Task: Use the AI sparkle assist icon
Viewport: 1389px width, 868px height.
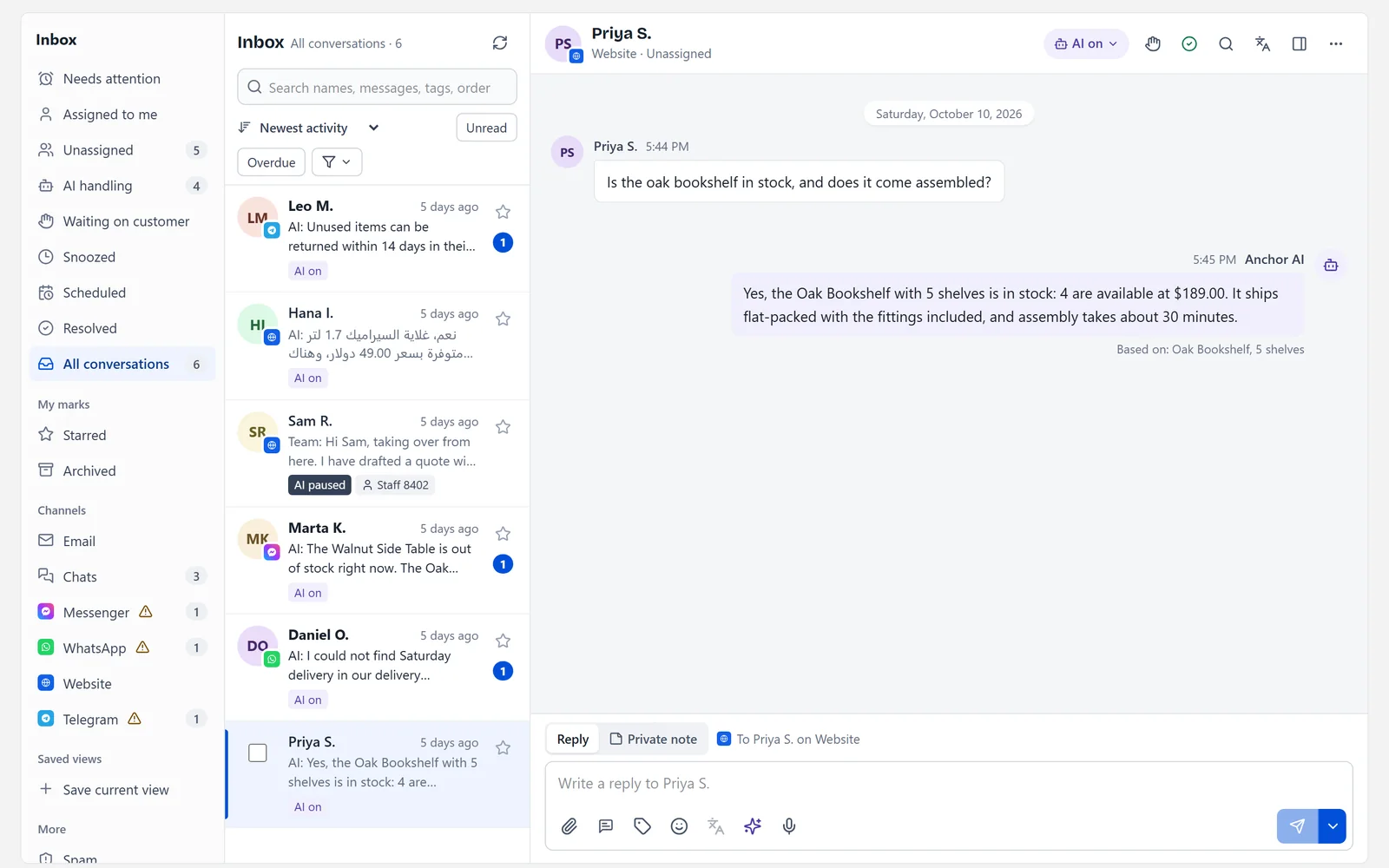Action: tap(753, 826)
